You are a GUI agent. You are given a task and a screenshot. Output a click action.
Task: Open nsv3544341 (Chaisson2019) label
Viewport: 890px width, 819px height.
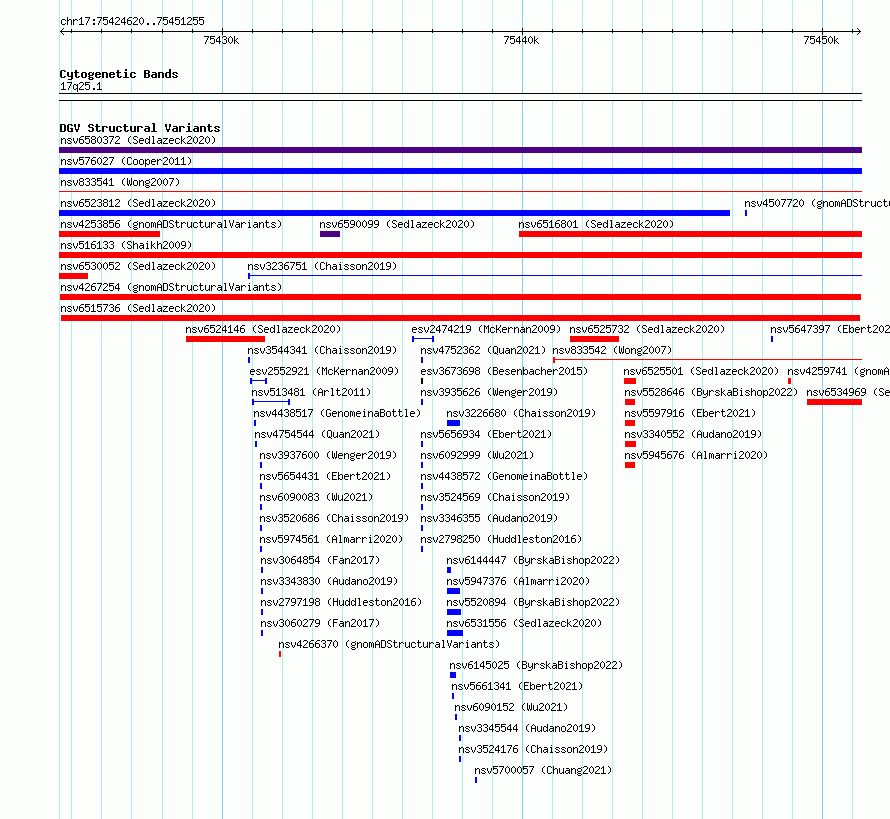[x=322, y=350]
